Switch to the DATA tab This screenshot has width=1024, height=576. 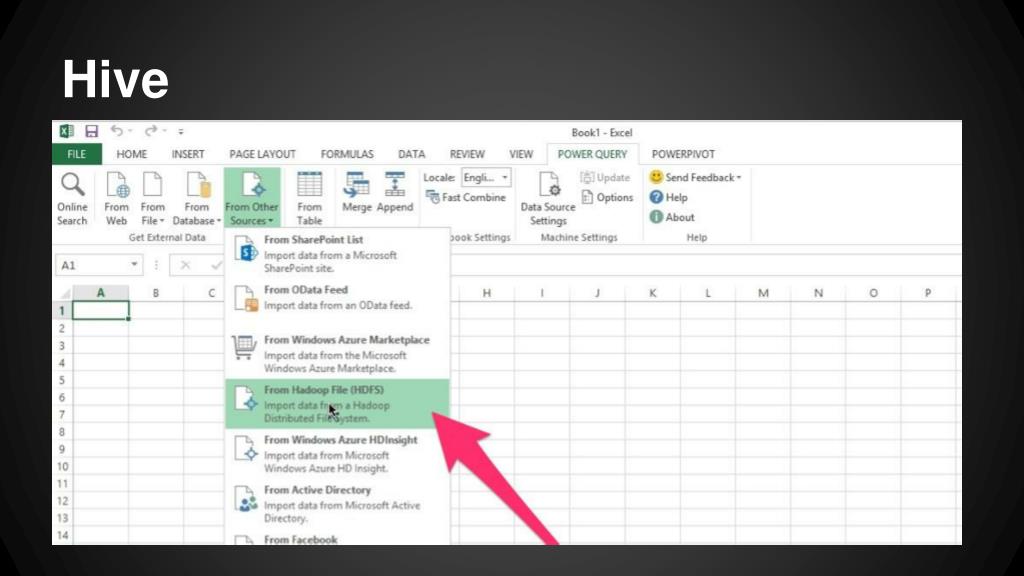tap(411, 154)
